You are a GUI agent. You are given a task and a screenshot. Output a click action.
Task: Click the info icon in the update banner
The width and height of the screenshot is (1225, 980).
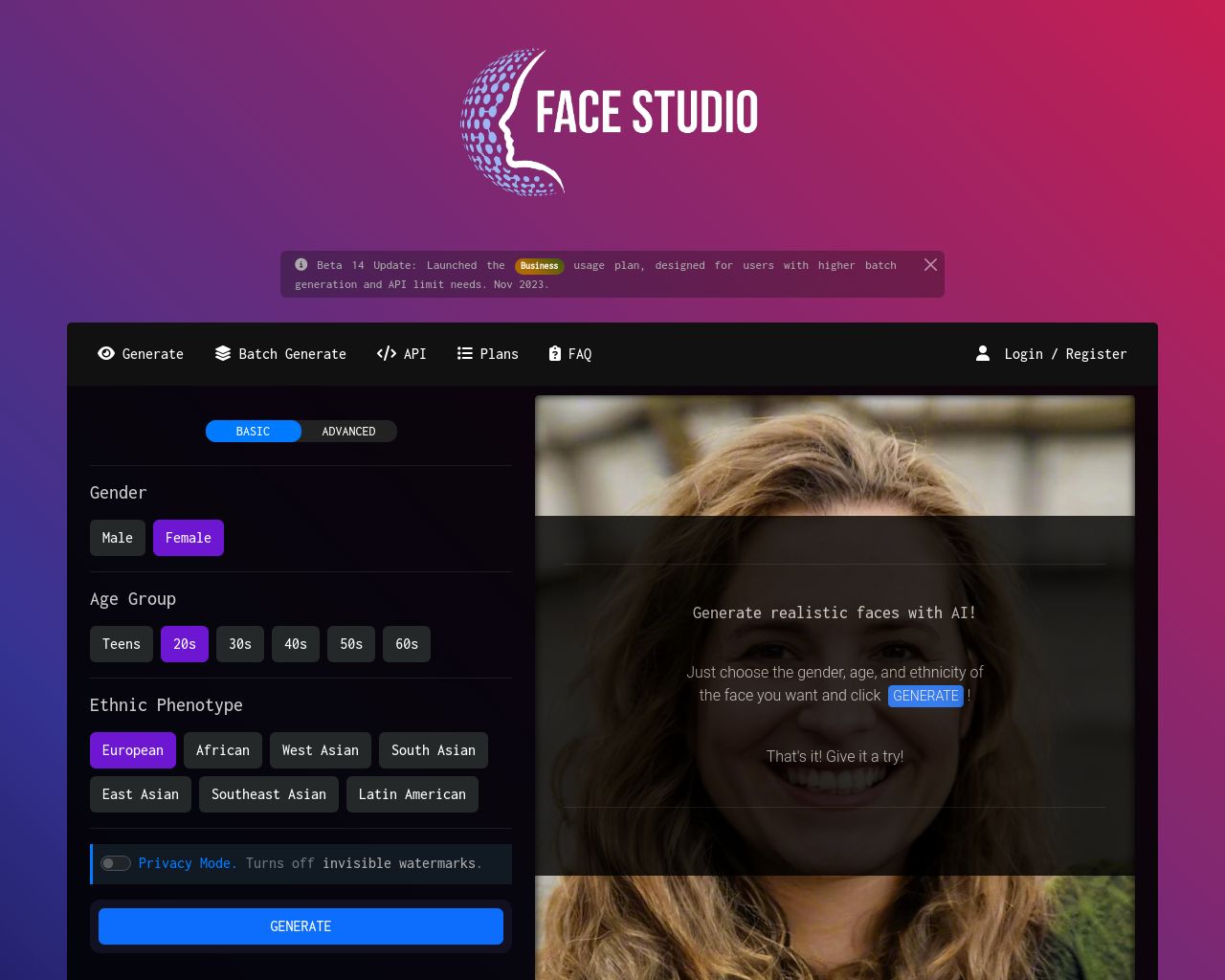tap(300, 265)
